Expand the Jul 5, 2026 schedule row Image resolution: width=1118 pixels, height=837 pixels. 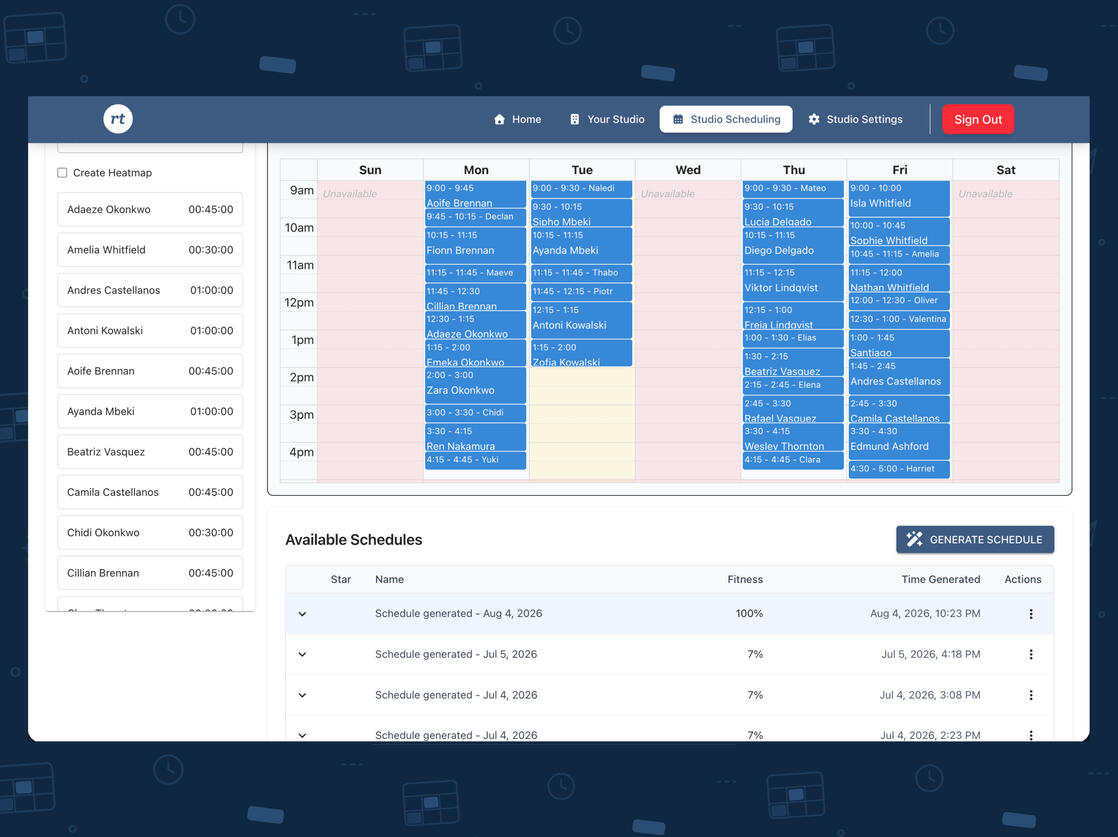302,654
